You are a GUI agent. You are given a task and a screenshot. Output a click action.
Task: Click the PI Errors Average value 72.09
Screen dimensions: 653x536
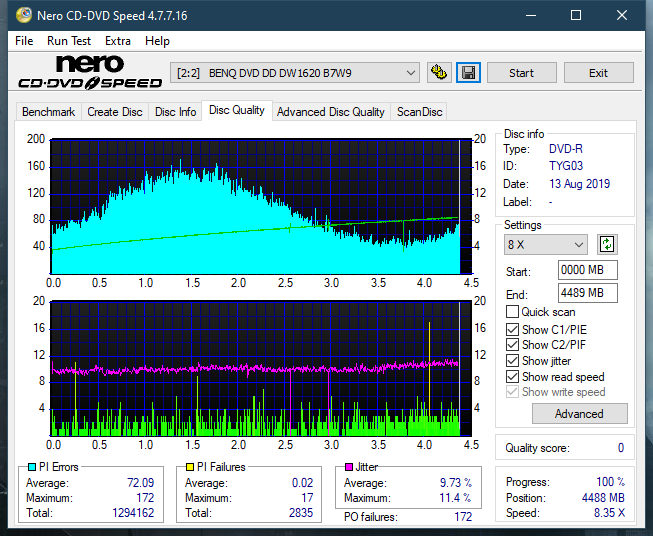coord(140,483)
